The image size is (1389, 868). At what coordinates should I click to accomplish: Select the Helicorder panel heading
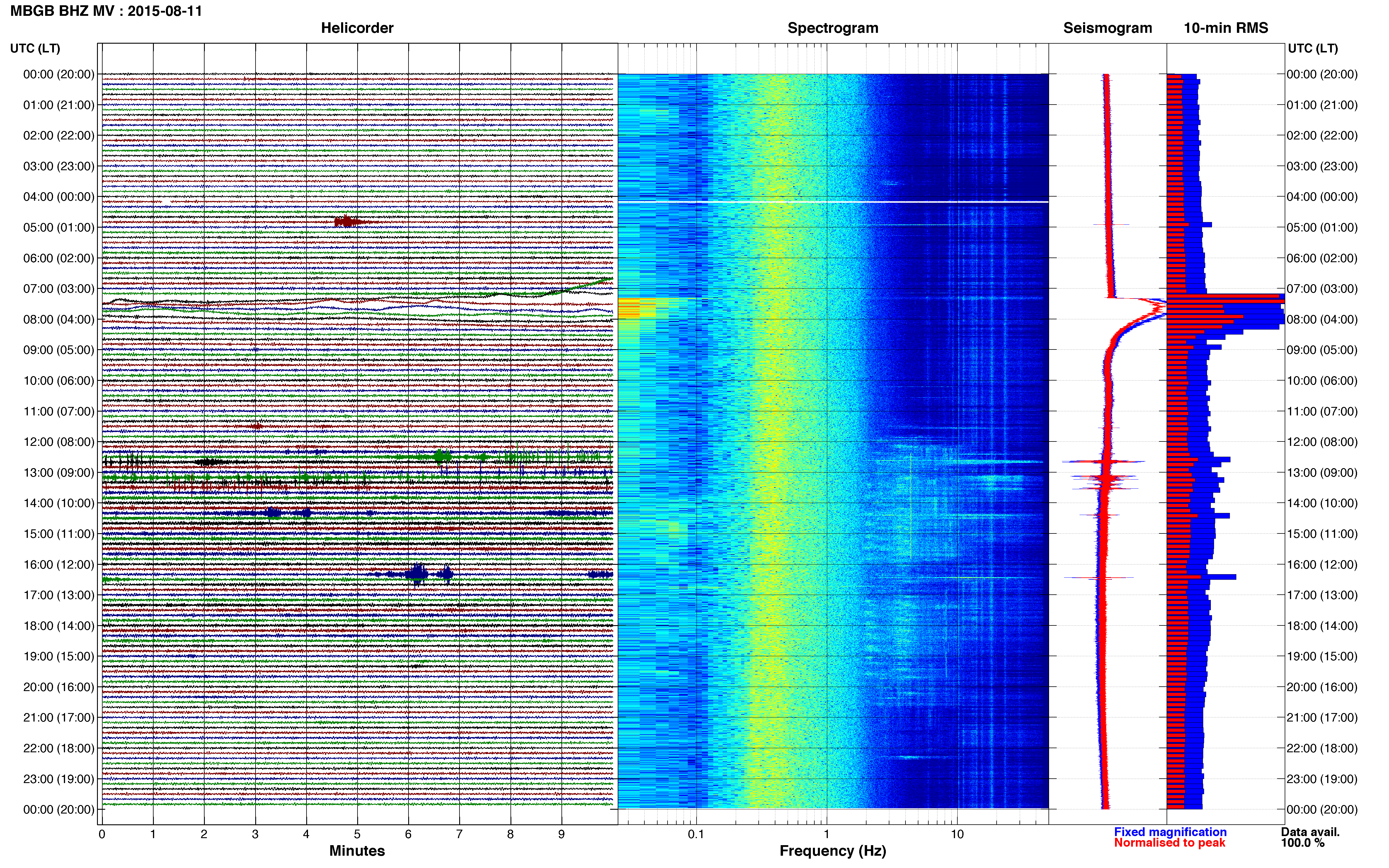tap(357, 28)
